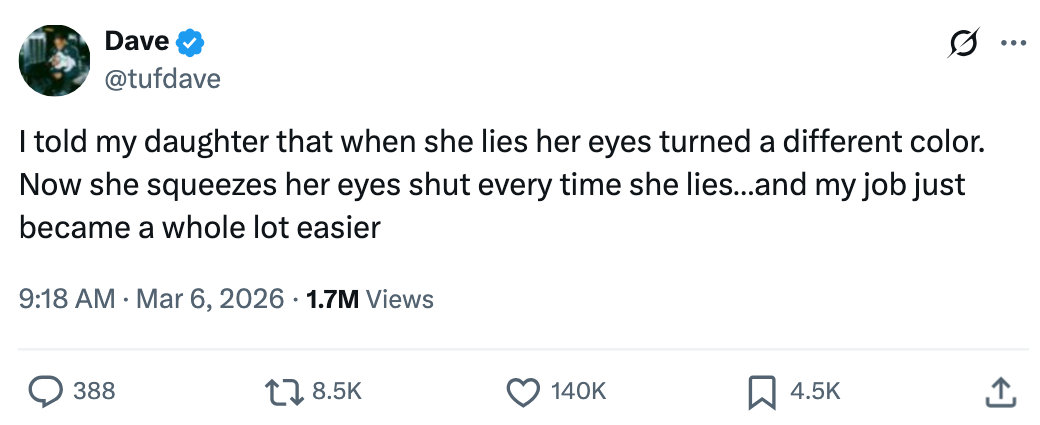Click the Mar 6, 2026 date

[x=210, y=298]
